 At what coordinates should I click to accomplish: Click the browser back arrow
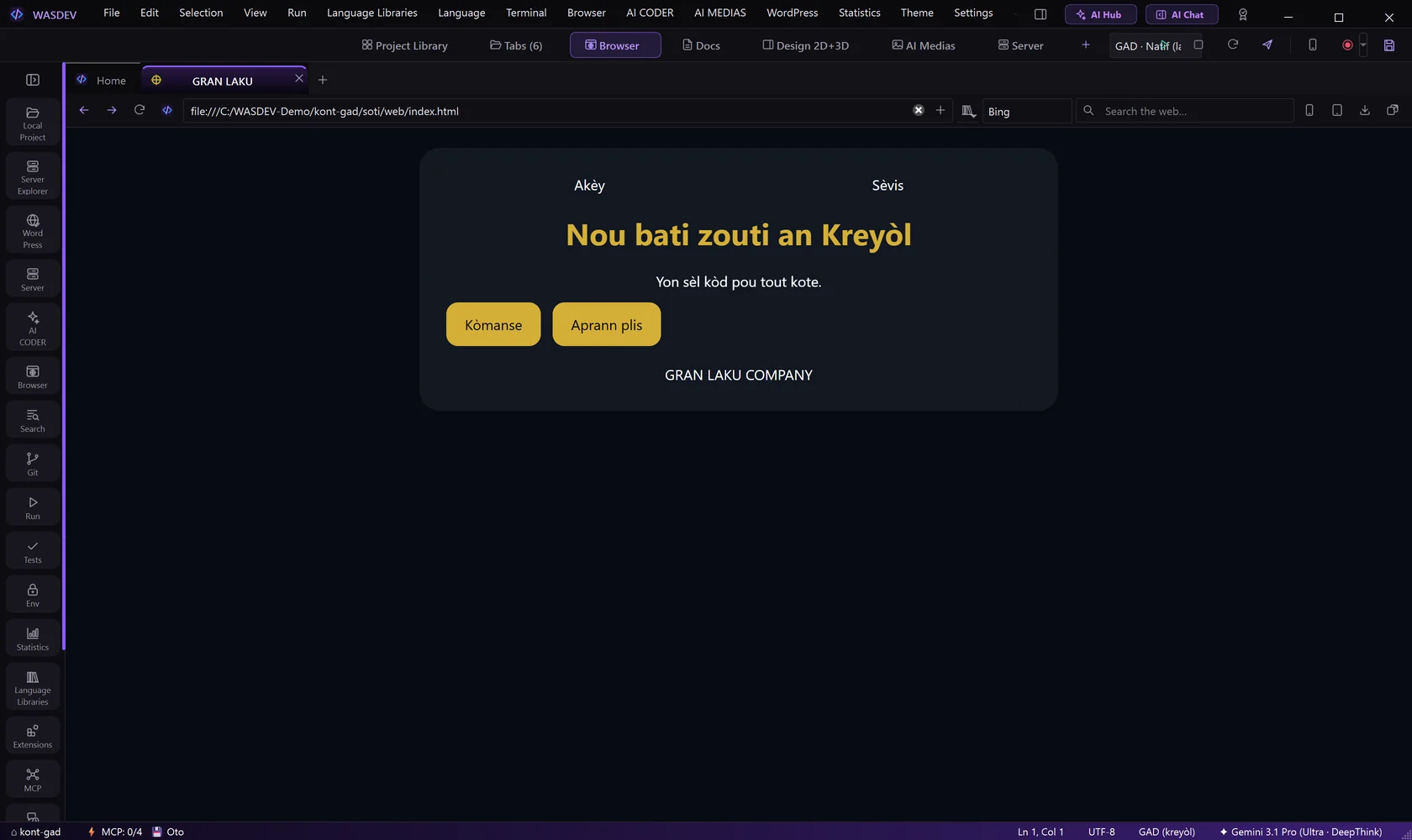click(84, 110)
